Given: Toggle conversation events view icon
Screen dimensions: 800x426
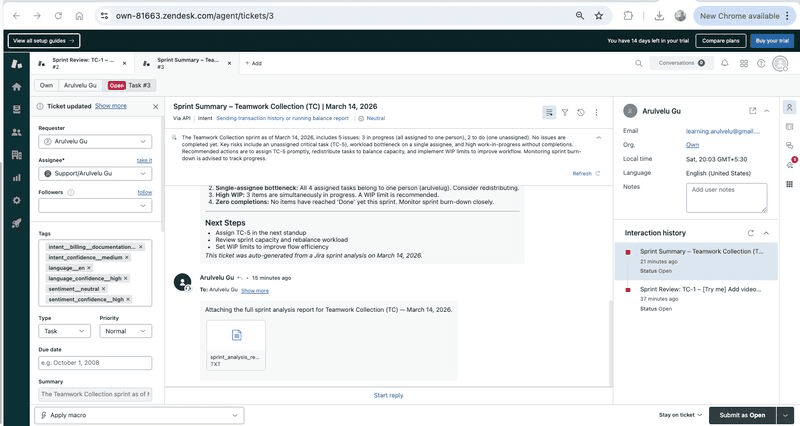Looking at the screenshot, I should pos(549,113).
